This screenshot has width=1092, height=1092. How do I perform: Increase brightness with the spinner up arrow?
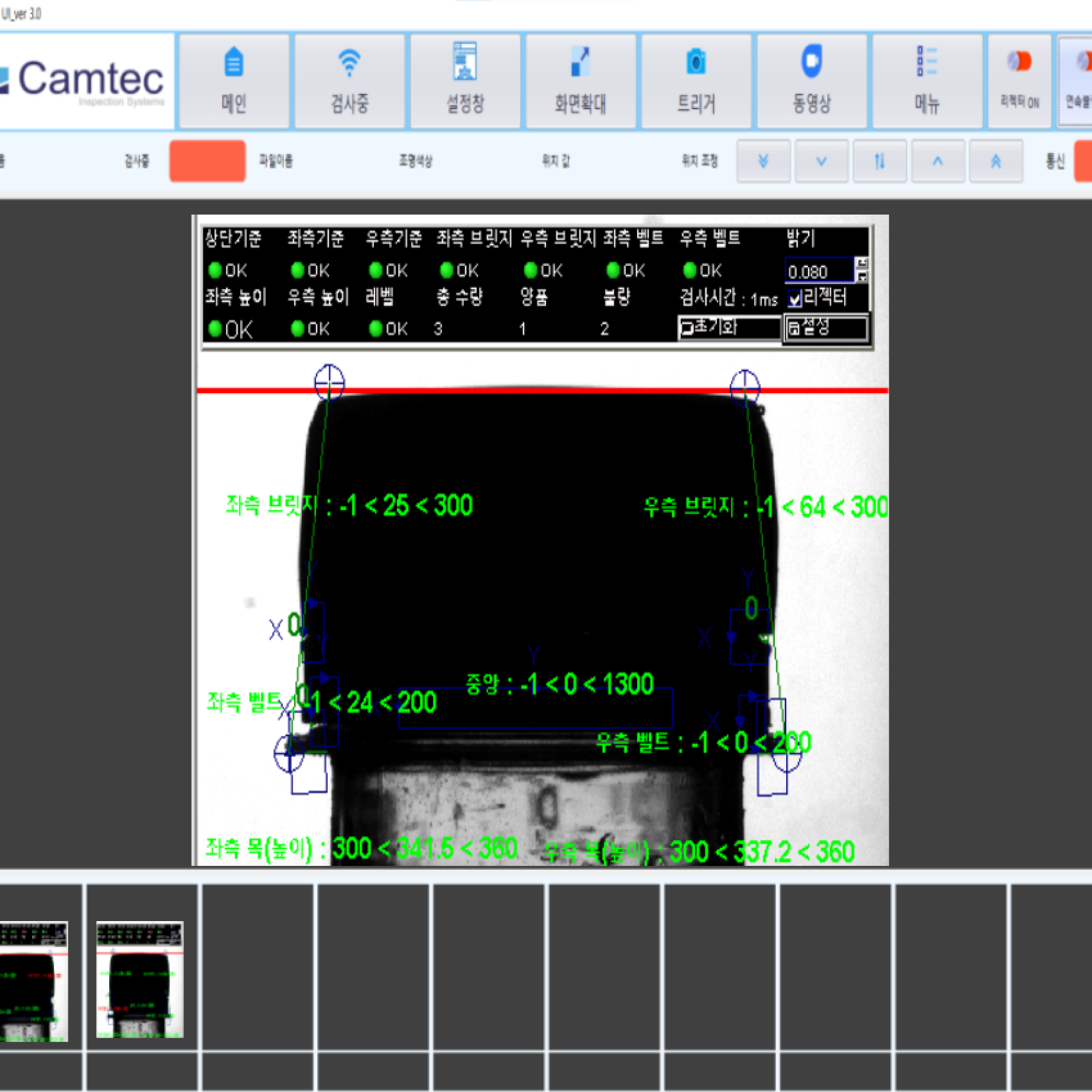click(x=862, y=263)
